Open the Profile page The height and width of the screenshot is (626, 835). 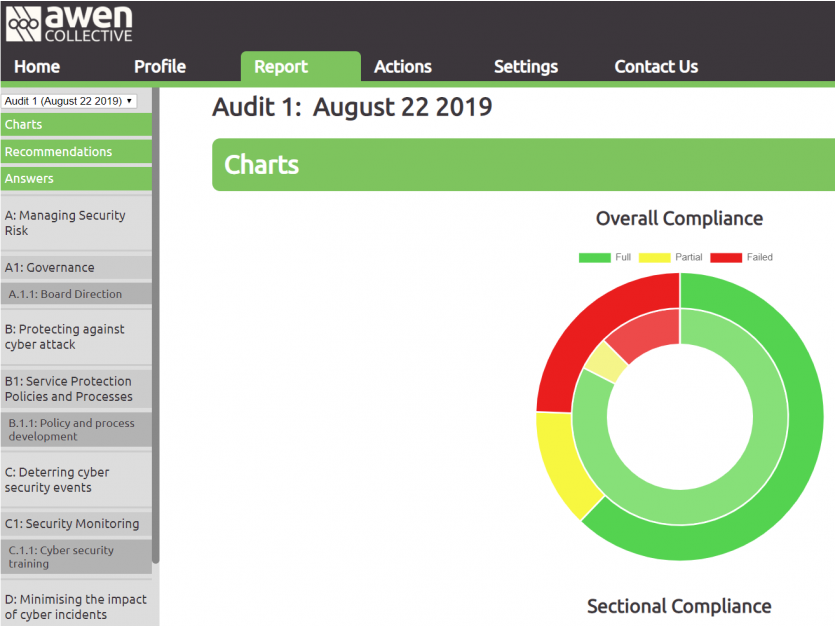(160, 67)
